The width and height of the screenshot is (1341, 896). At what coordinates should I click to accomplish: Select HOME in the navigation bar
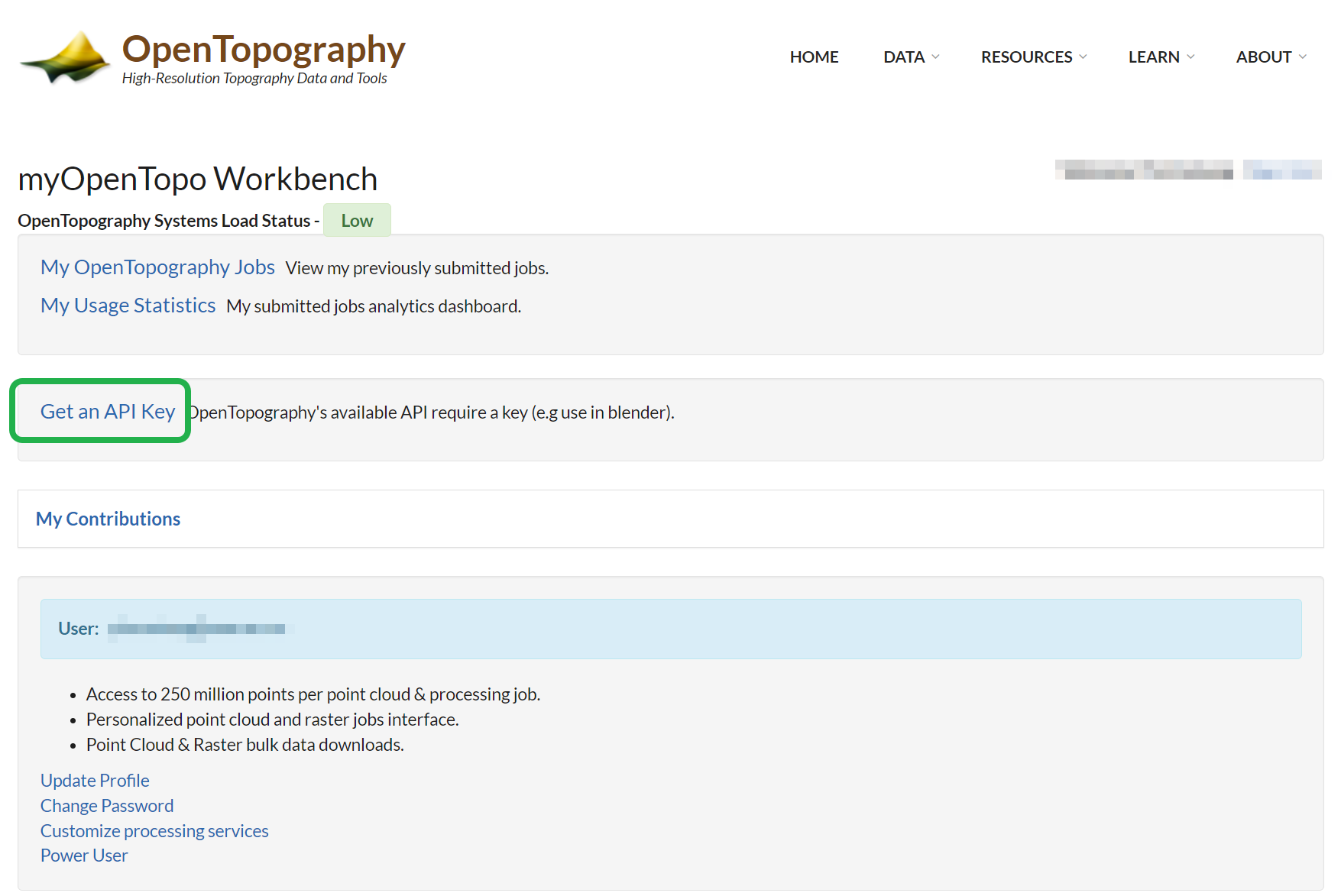tap(813, 57)
